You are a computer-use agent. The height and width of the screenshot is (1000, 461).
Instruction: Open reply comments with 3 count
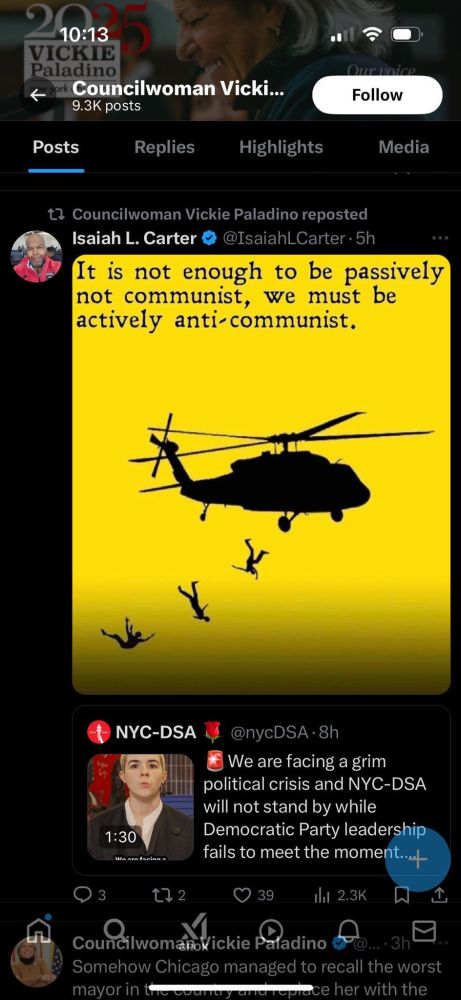tap(89, 895)
